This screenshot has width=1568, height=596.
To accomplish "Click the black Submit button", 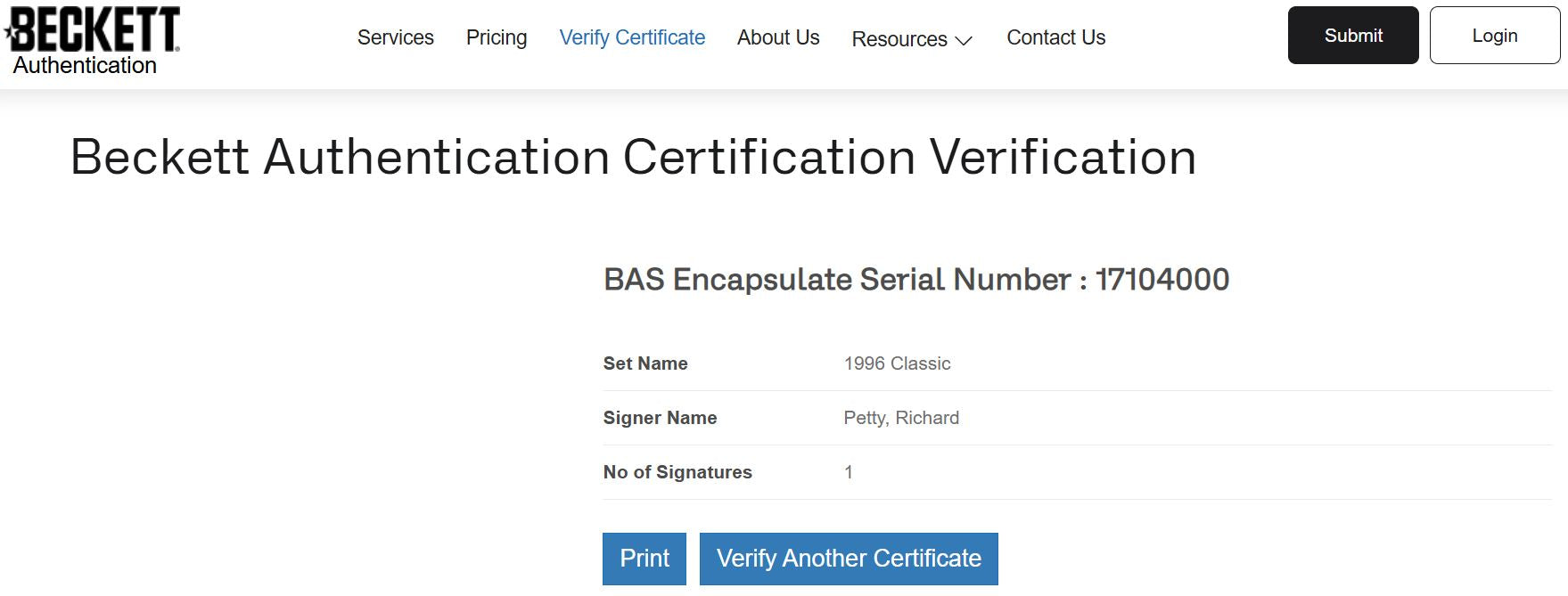I will pyautogui.click(x=1353, y=36).
